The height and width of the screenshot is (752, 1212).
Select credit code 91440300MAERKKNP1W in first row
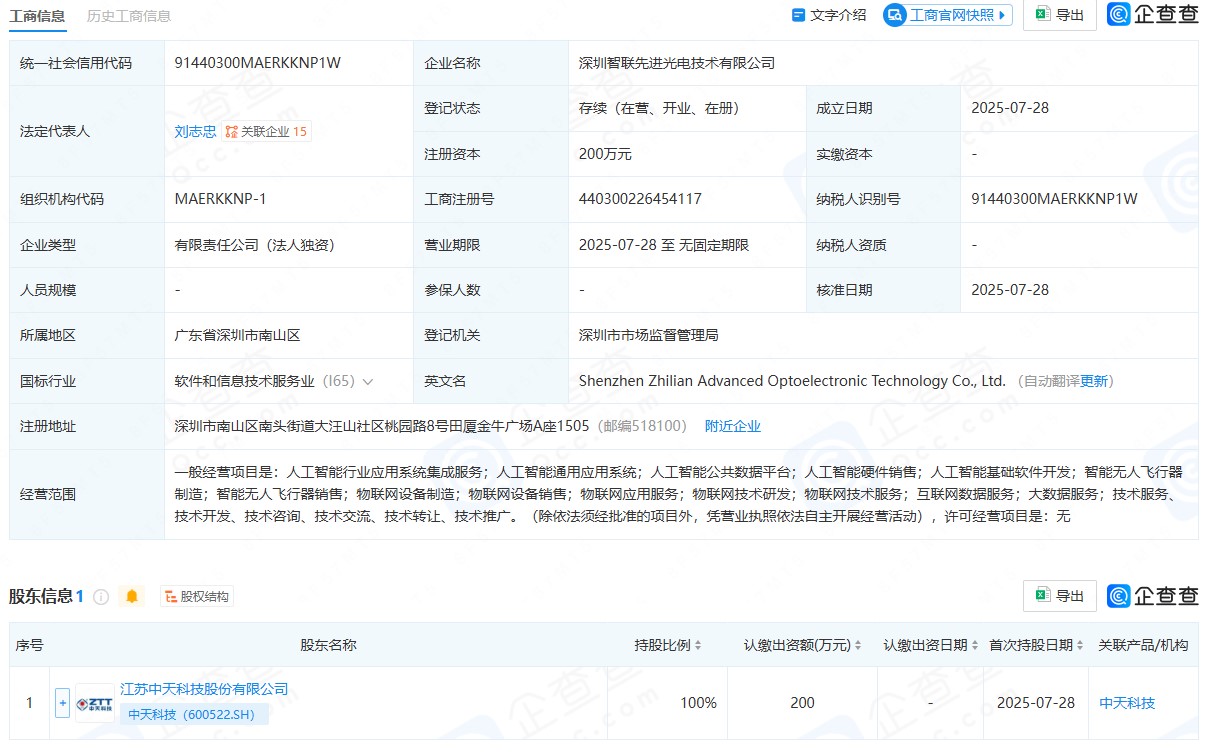tap(258, 63)
